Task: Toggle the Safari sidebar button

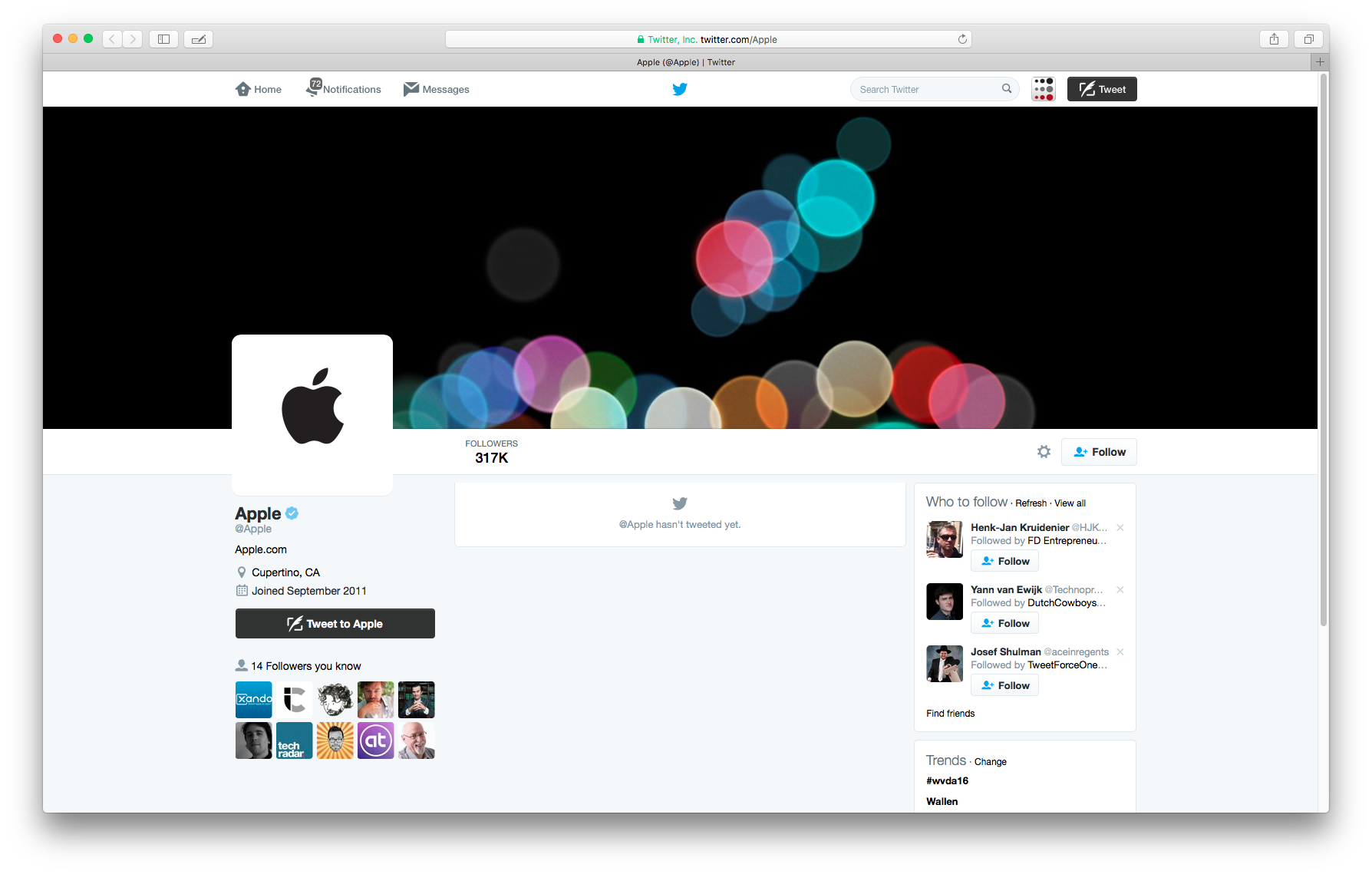Action: pos(163,39)
